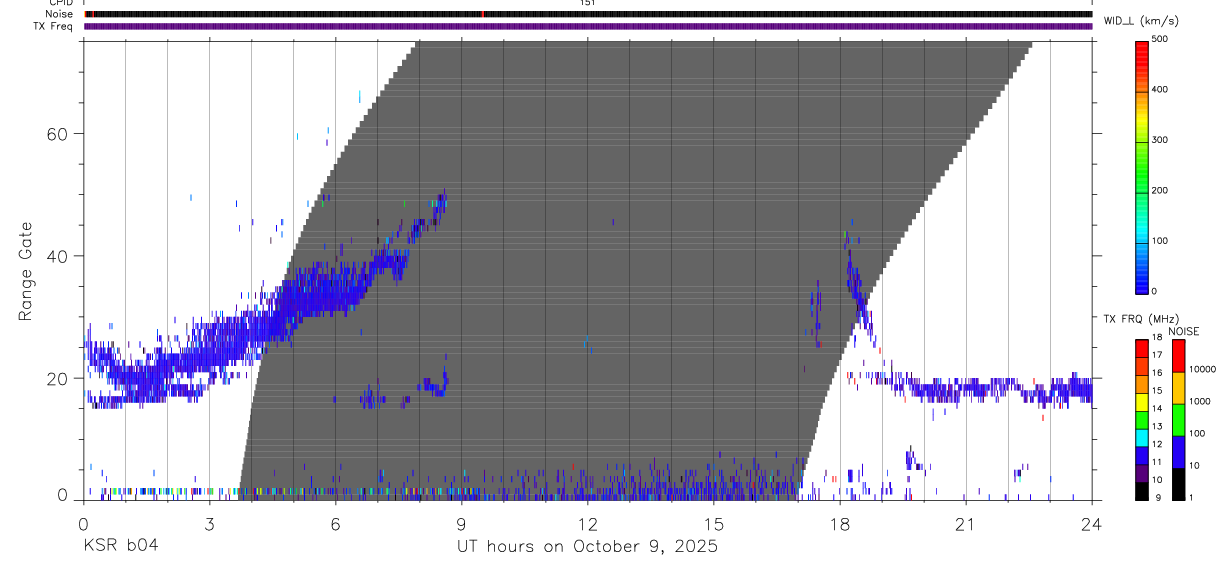
Task: Click the '14' tick on the TX FRQ scale
Action: tap(1157, 409)
